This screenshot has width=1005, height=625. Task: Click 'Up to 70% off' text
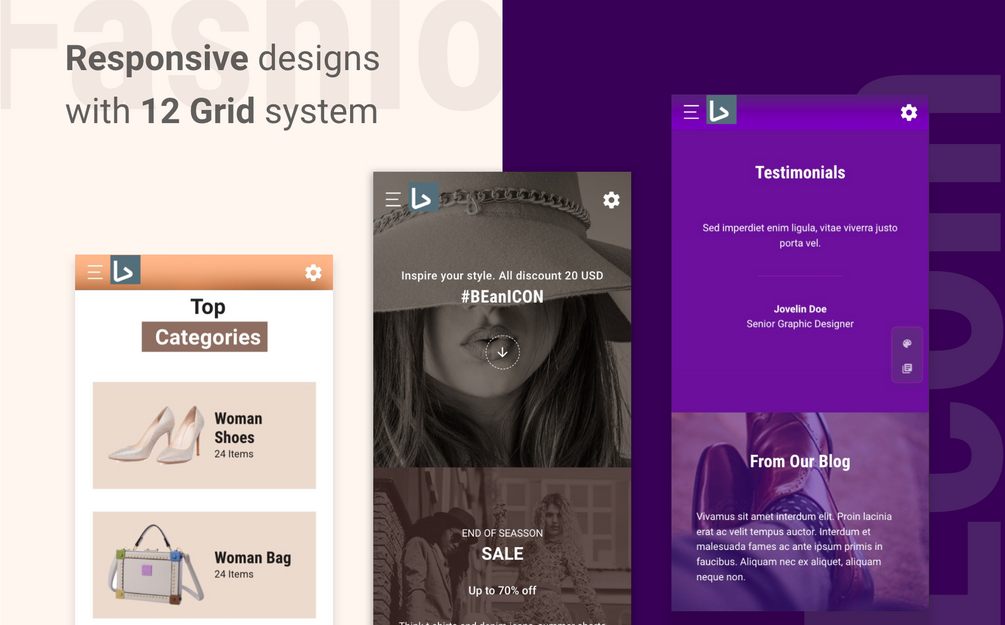[x=502, y=590]
